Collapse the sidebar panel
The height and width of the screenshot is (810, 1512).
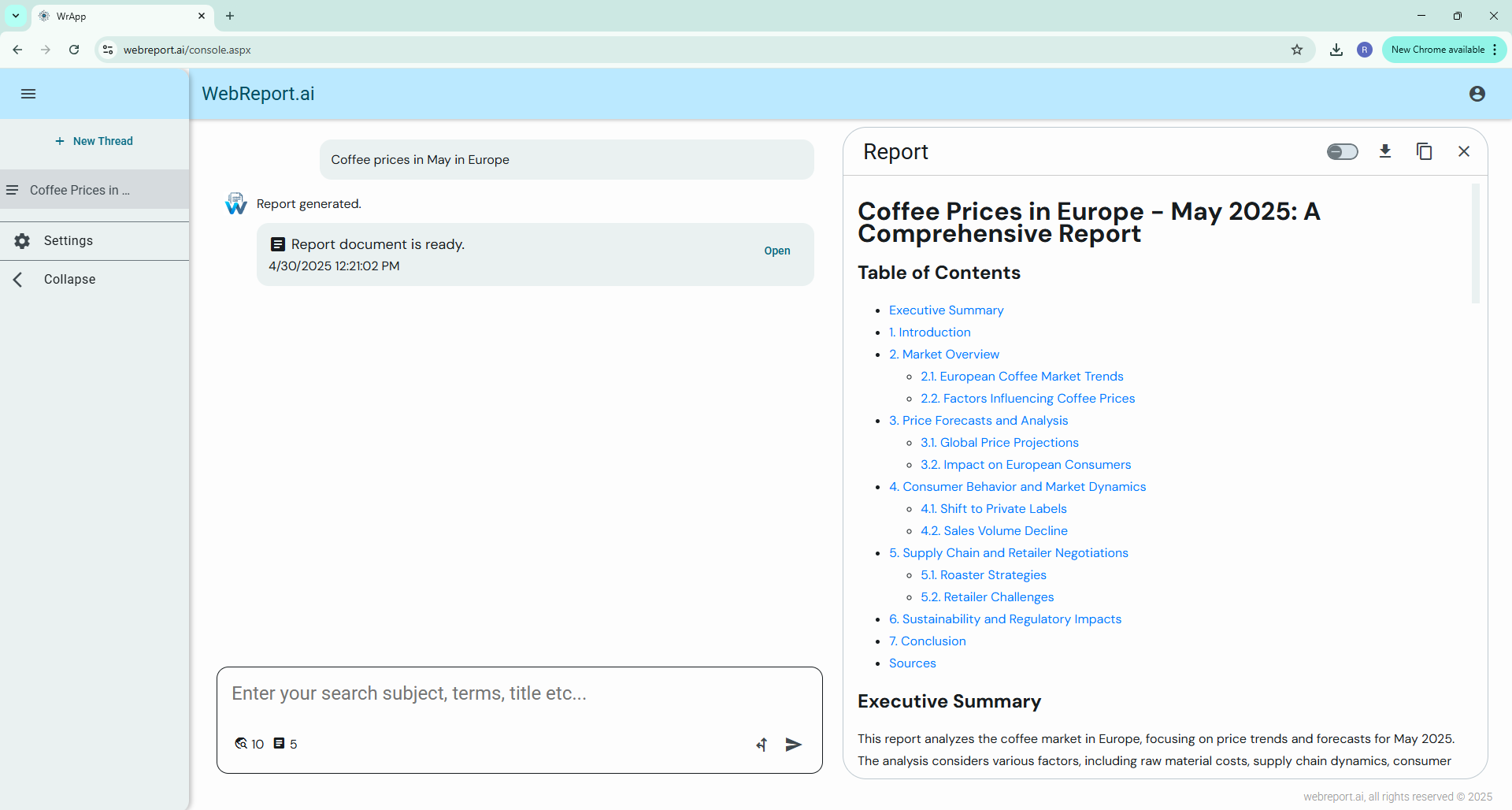(x=94, y=280)
